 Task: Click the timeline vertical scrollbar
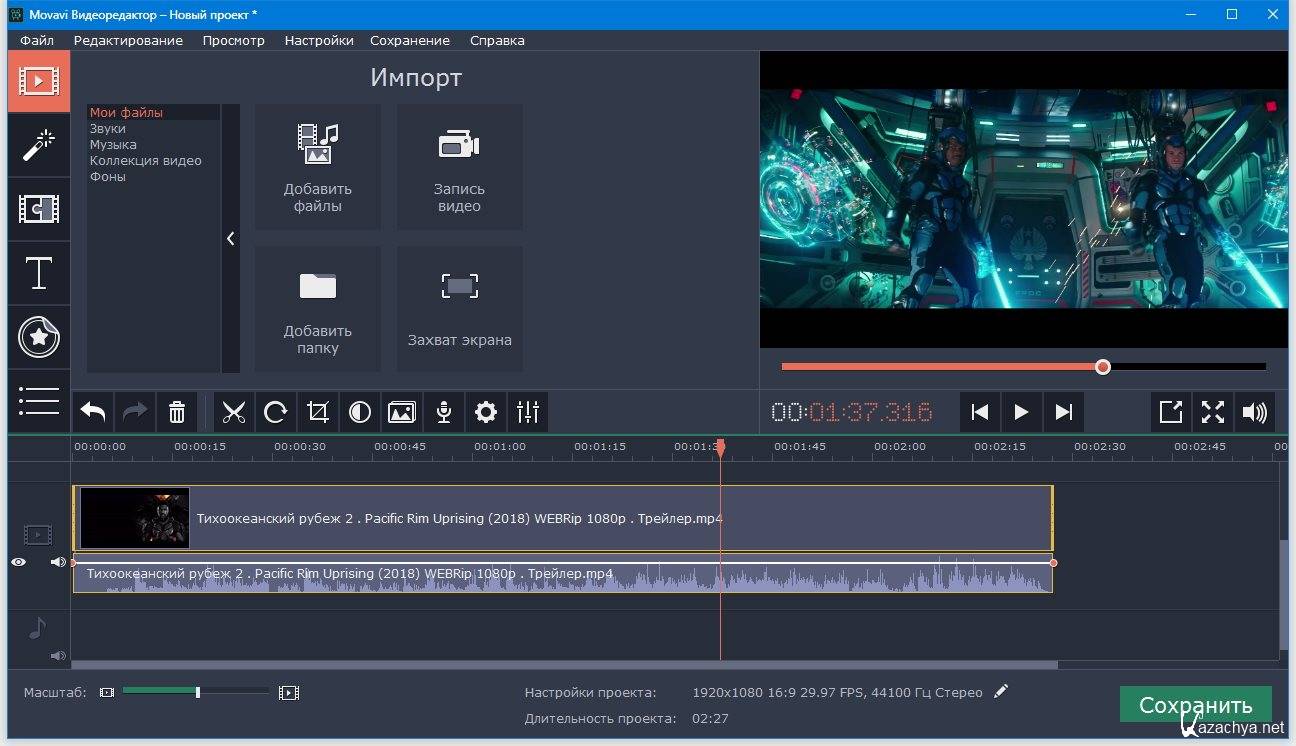coord(1284,594)
